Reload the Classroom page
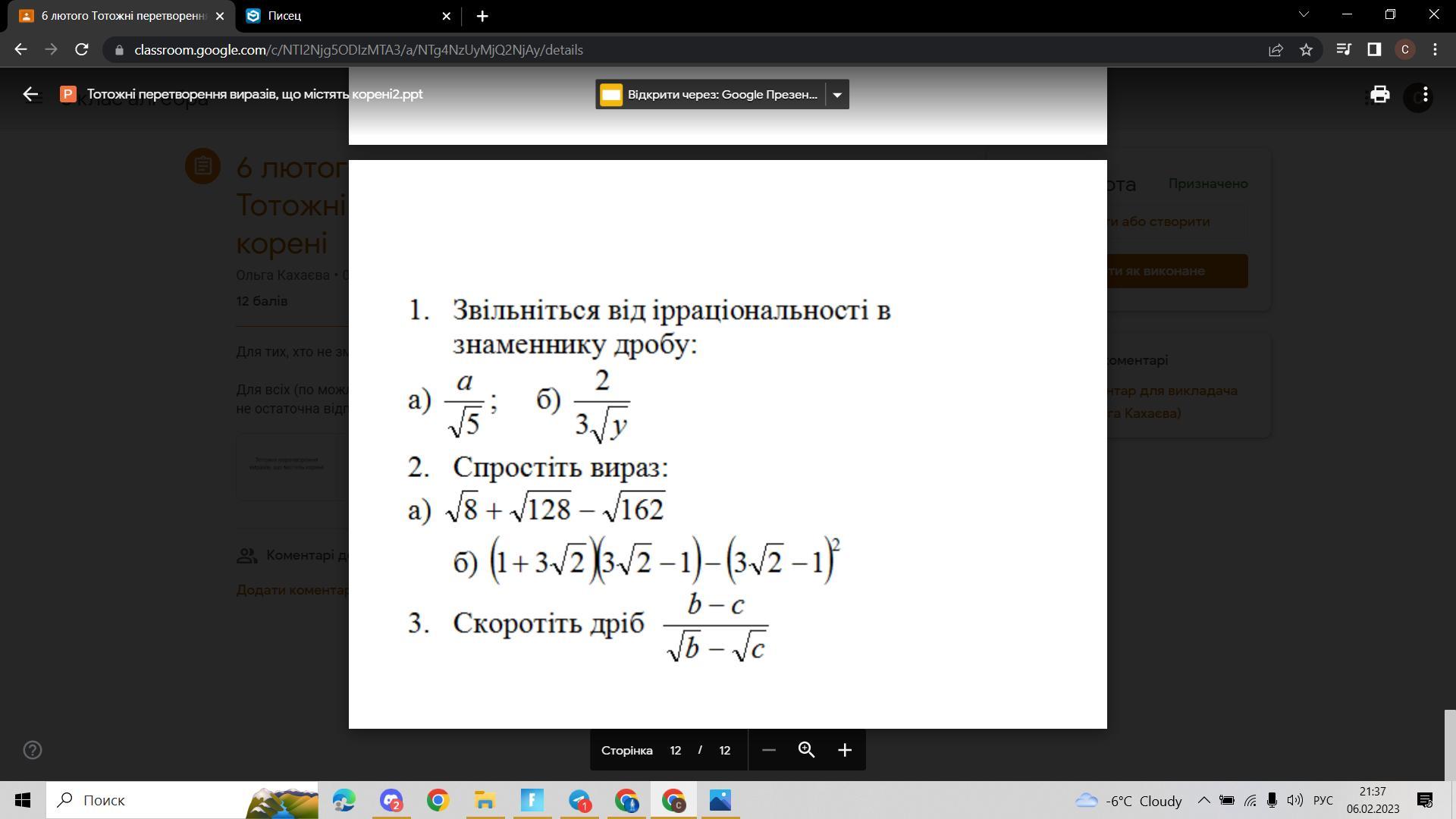This screenshot has width=1456, height=819. point(82,49)
